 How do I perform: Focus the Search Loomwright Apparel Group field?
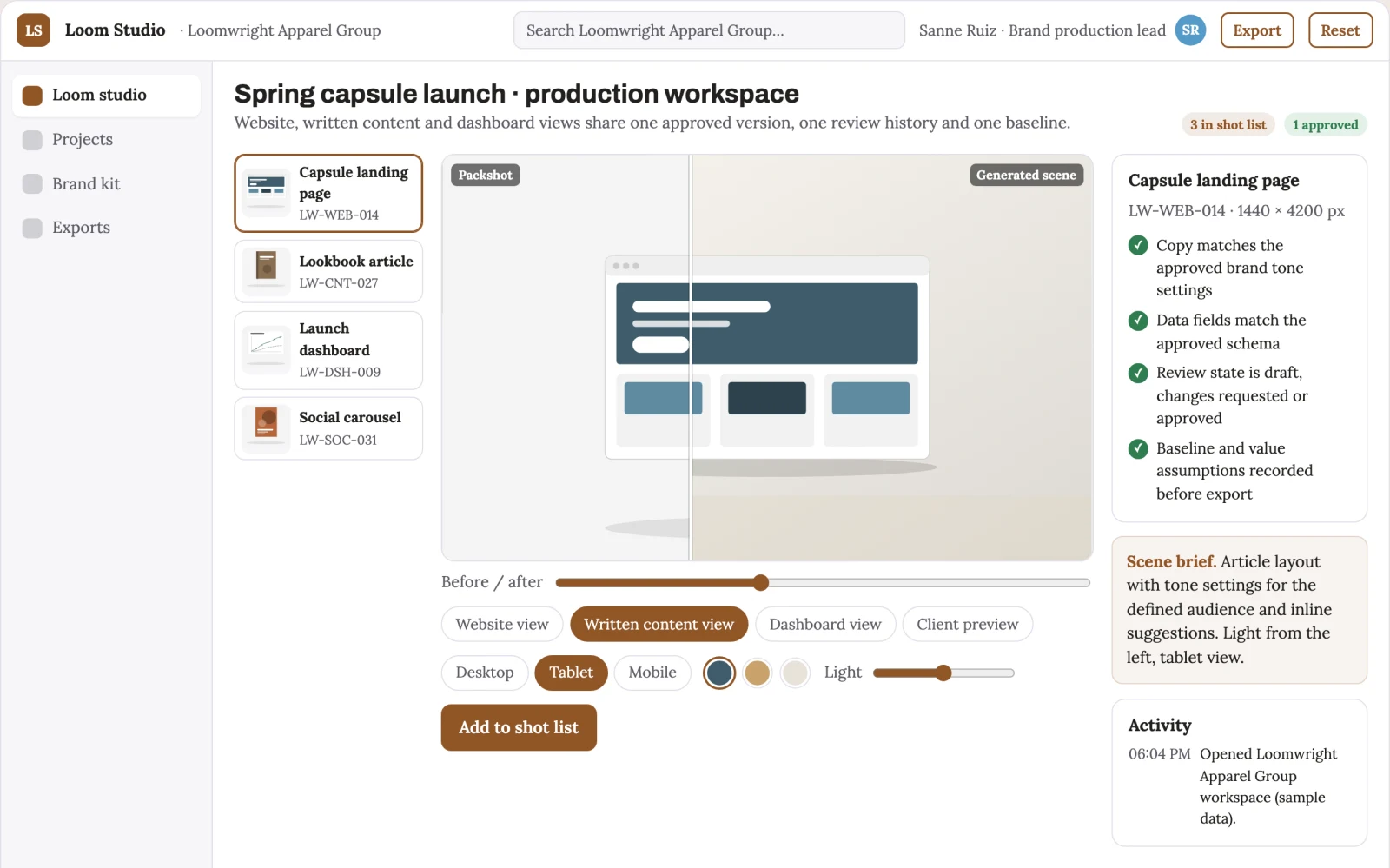pyautogui.click(x=709, y=30)
